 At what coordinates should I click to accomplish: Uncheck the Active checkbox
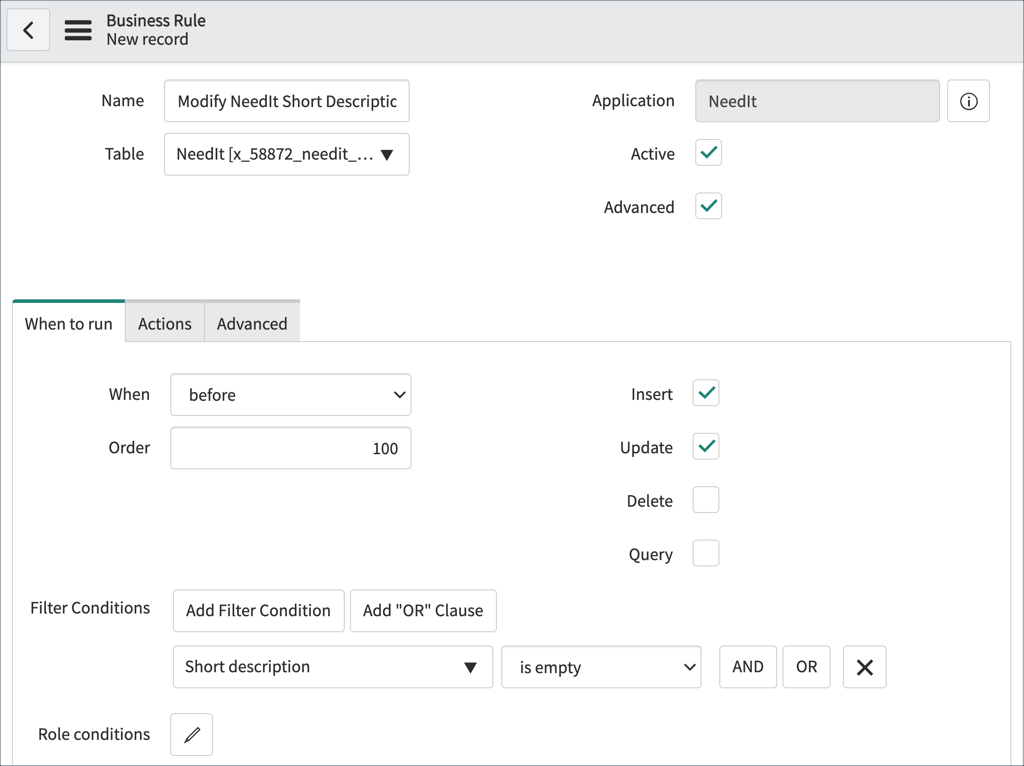tap(708, 152)
